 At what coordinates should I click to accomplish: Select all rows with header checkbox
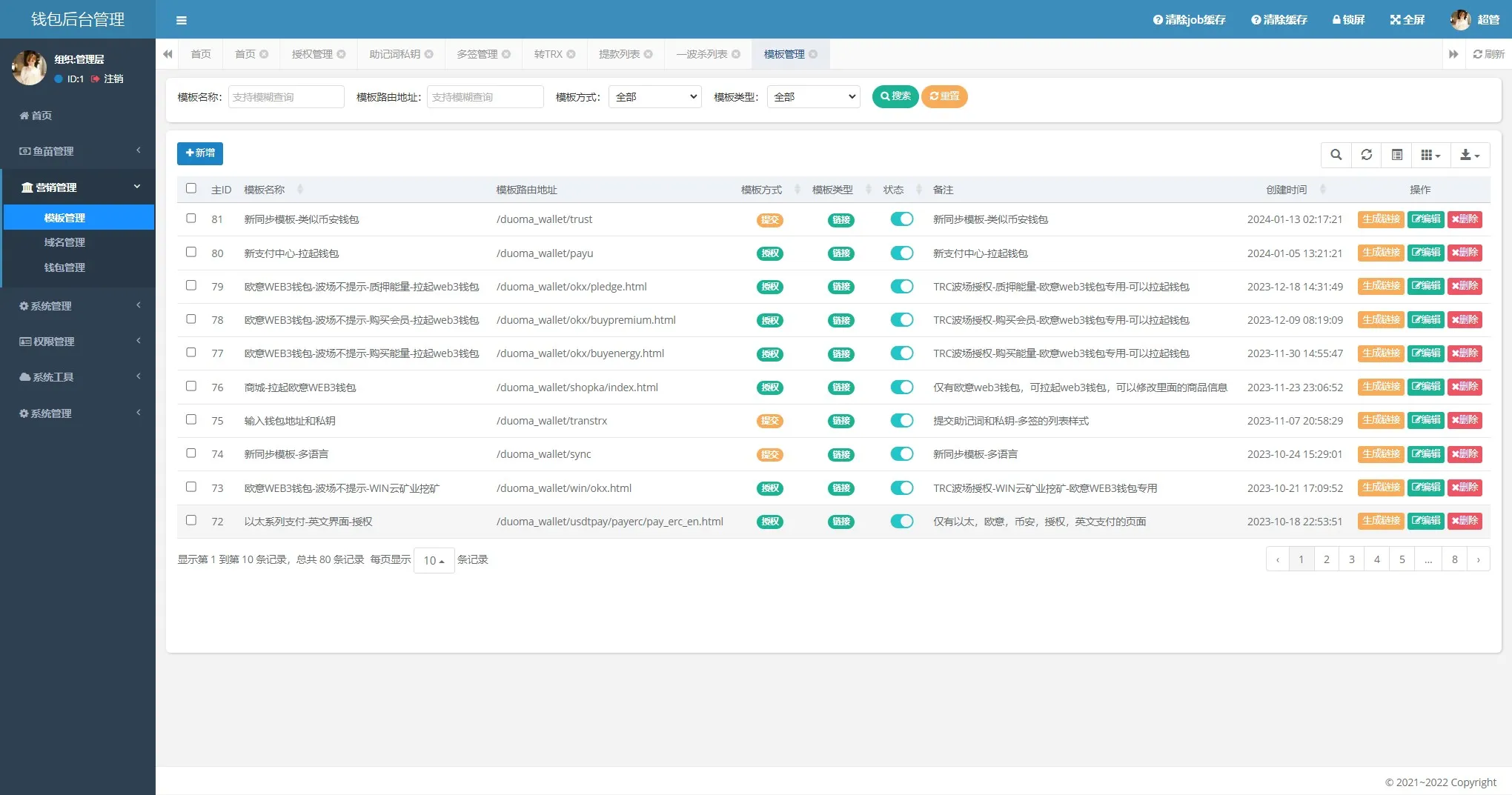tap(191, 188)
